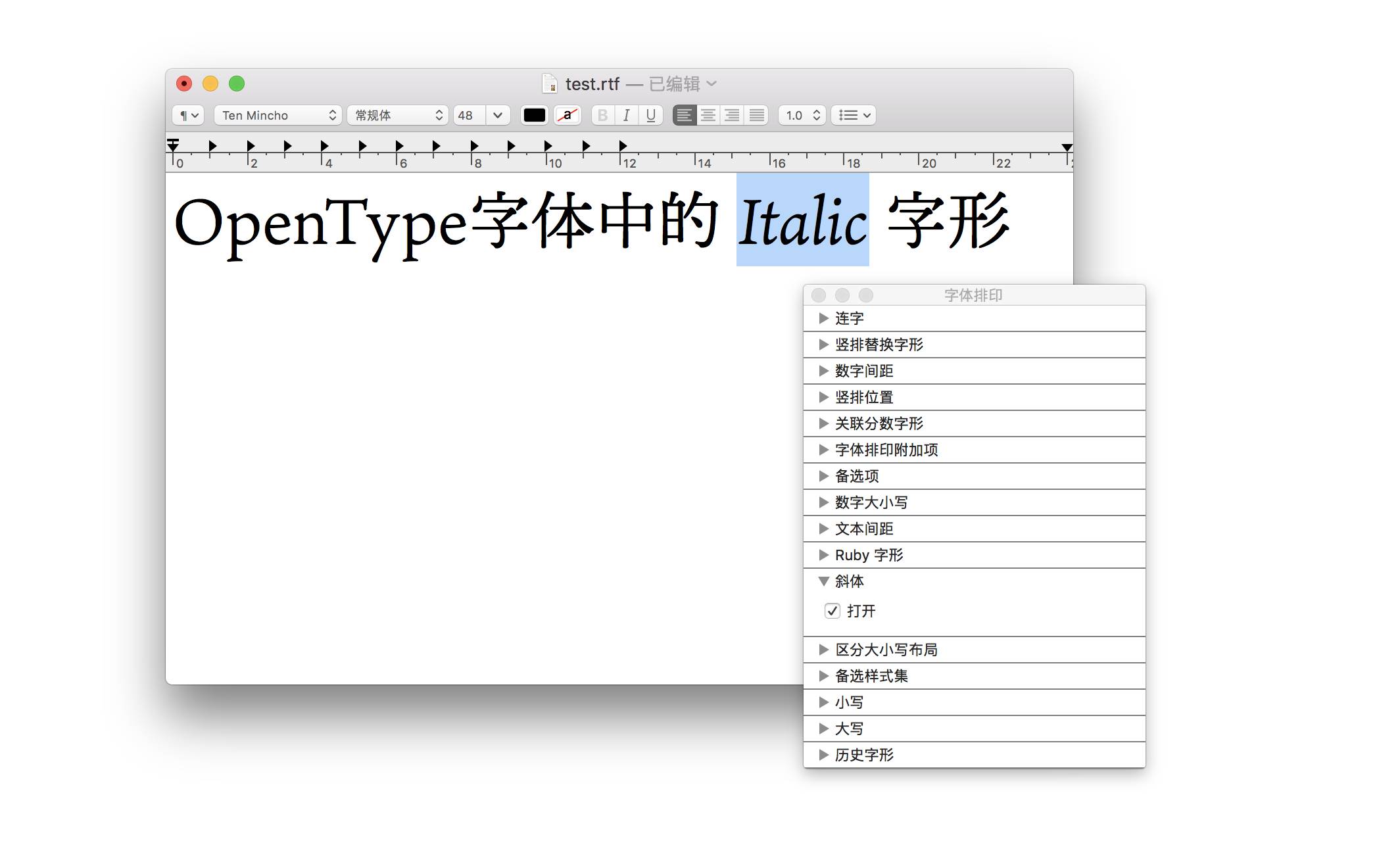Click the 字形 text at line end
The height and width of the screenshot is (841, 1400).
pos(948,221)
